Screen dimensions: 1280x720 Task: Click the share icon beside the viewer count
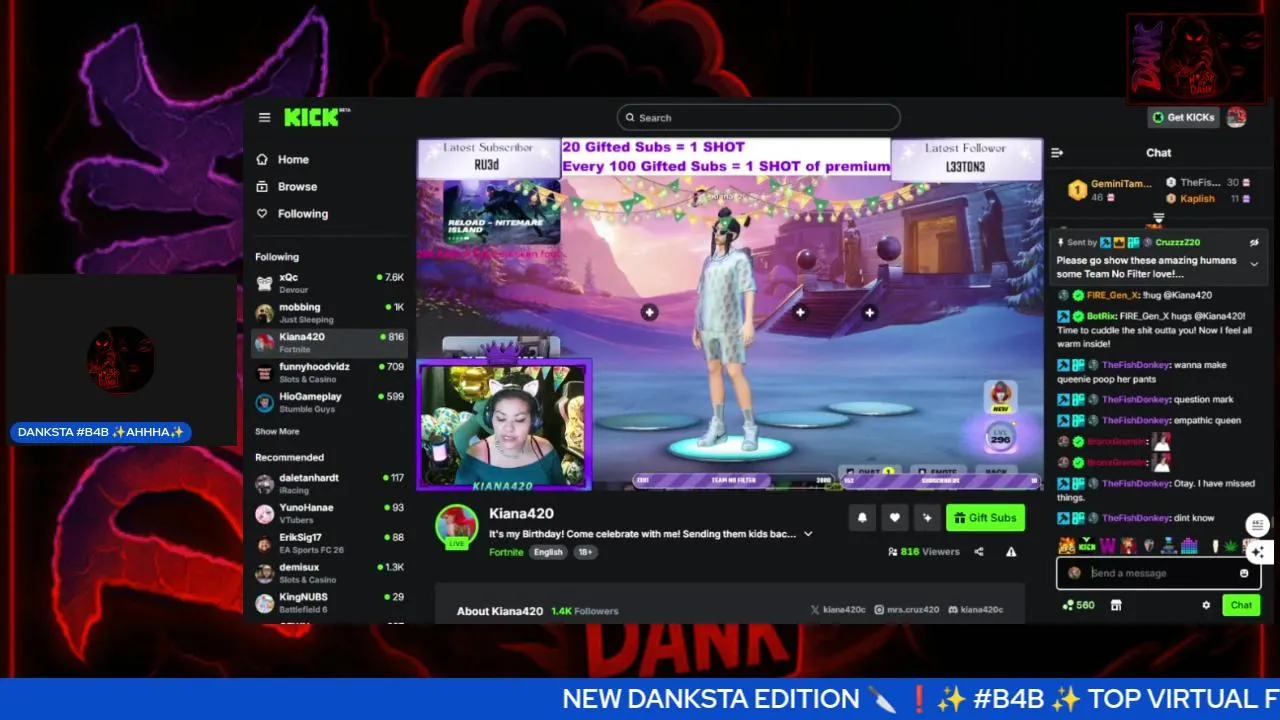coord(979,551)
